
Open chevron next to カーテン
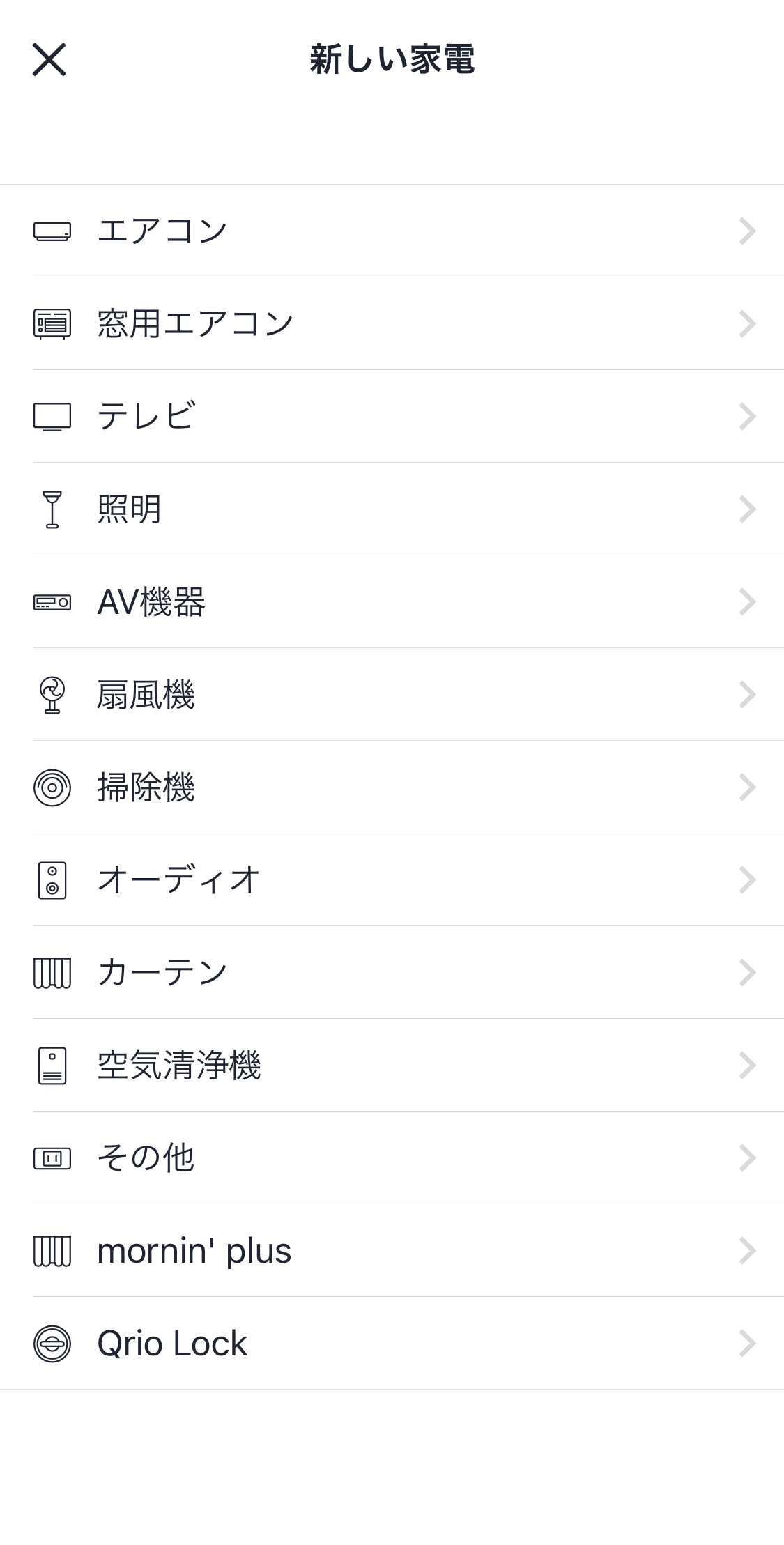[747, 973]
